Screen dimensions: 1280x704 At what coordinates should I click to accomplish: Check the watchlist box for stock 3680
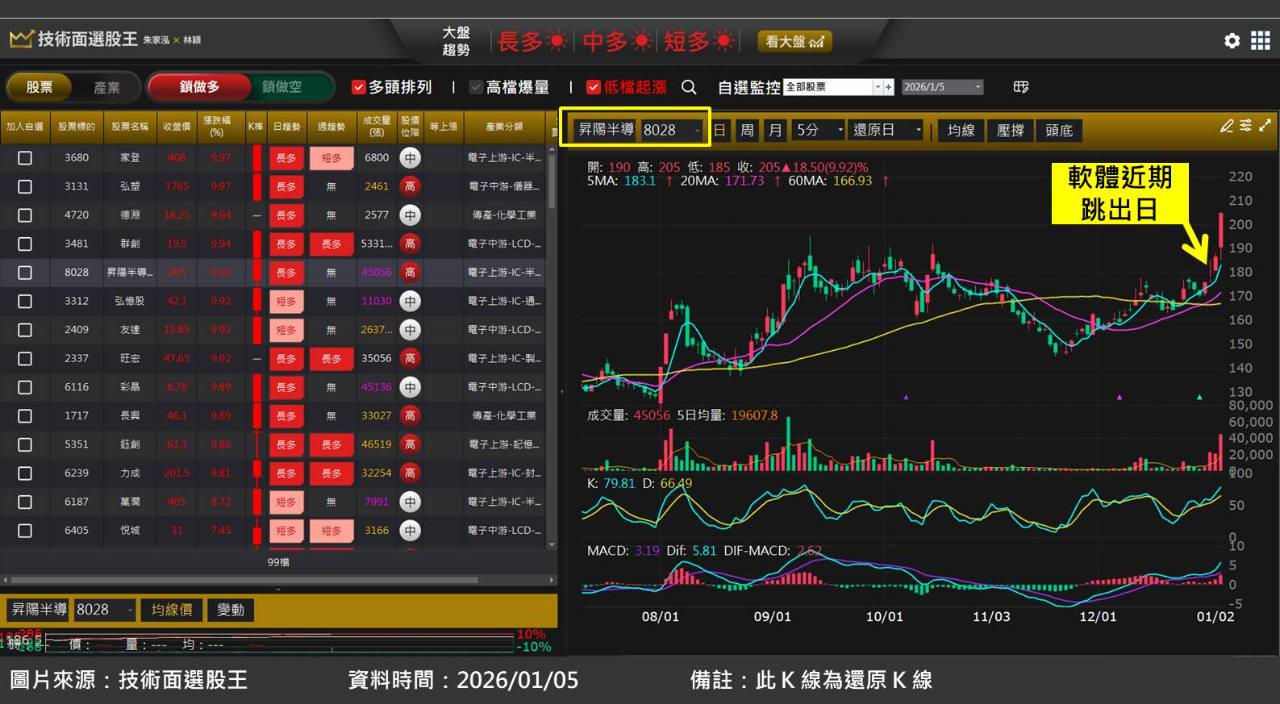[x=25, y=158]
